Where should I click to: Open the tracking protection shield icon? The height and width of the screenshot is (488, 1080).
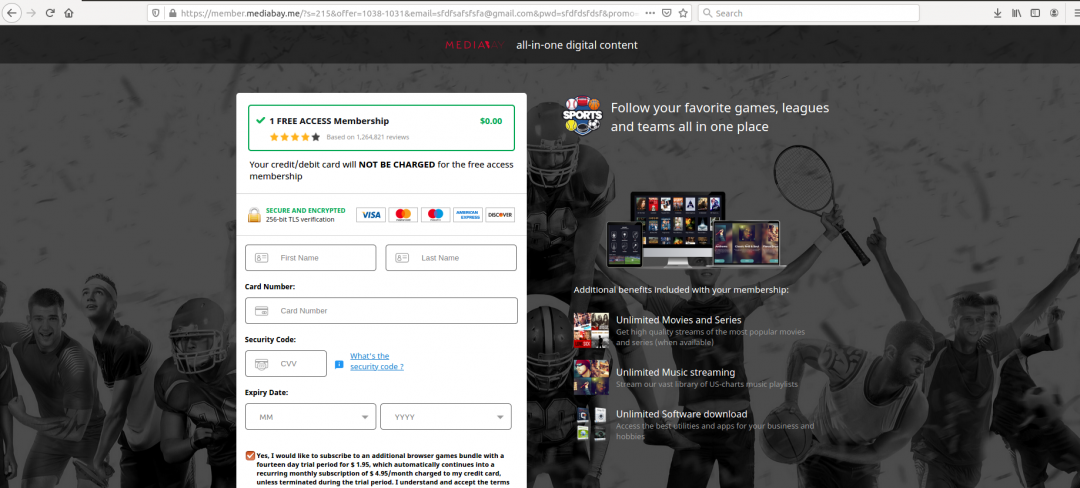click(x=155, y=13)
